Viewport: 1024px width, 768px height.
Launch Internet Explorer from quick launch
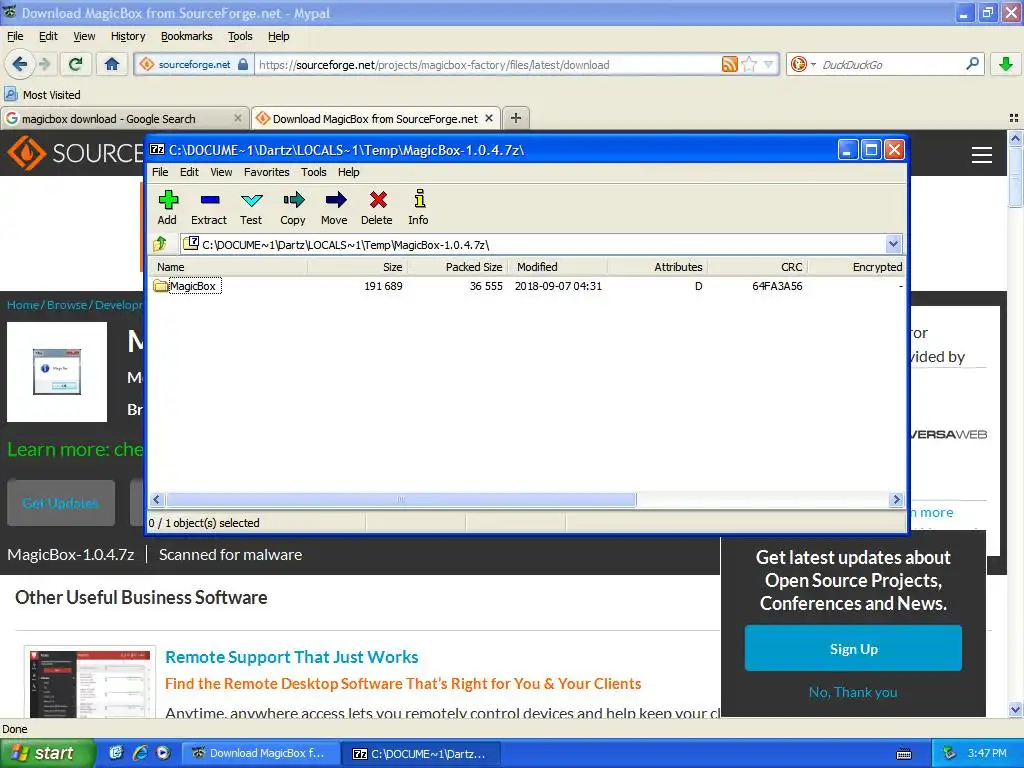click(x=140, y=753)
